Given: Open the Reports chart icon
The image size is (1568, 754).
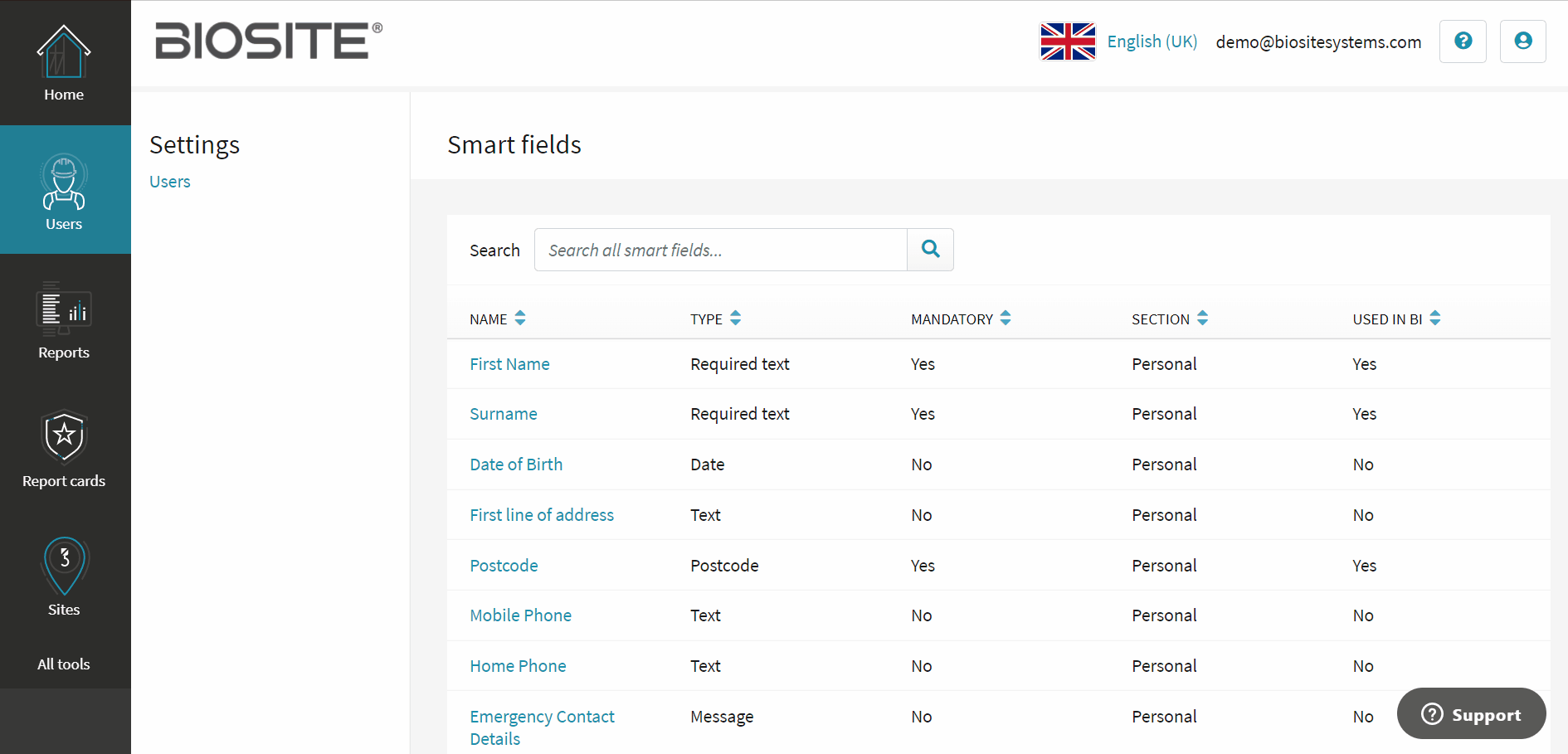Looking at the screenshot, I should pyautogui.click(x=64, y=309).
